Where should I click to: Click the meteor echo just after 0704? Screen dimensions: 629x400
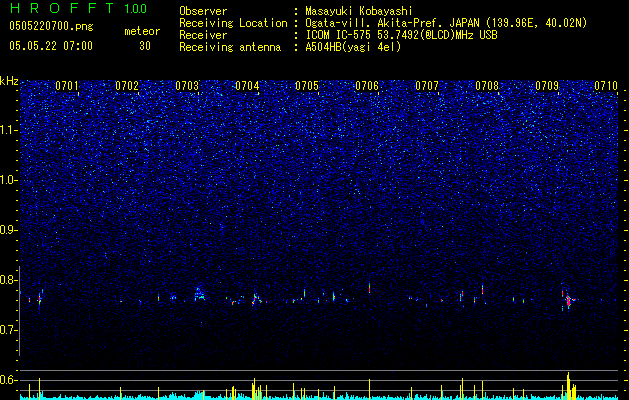[x=256, y=299]
